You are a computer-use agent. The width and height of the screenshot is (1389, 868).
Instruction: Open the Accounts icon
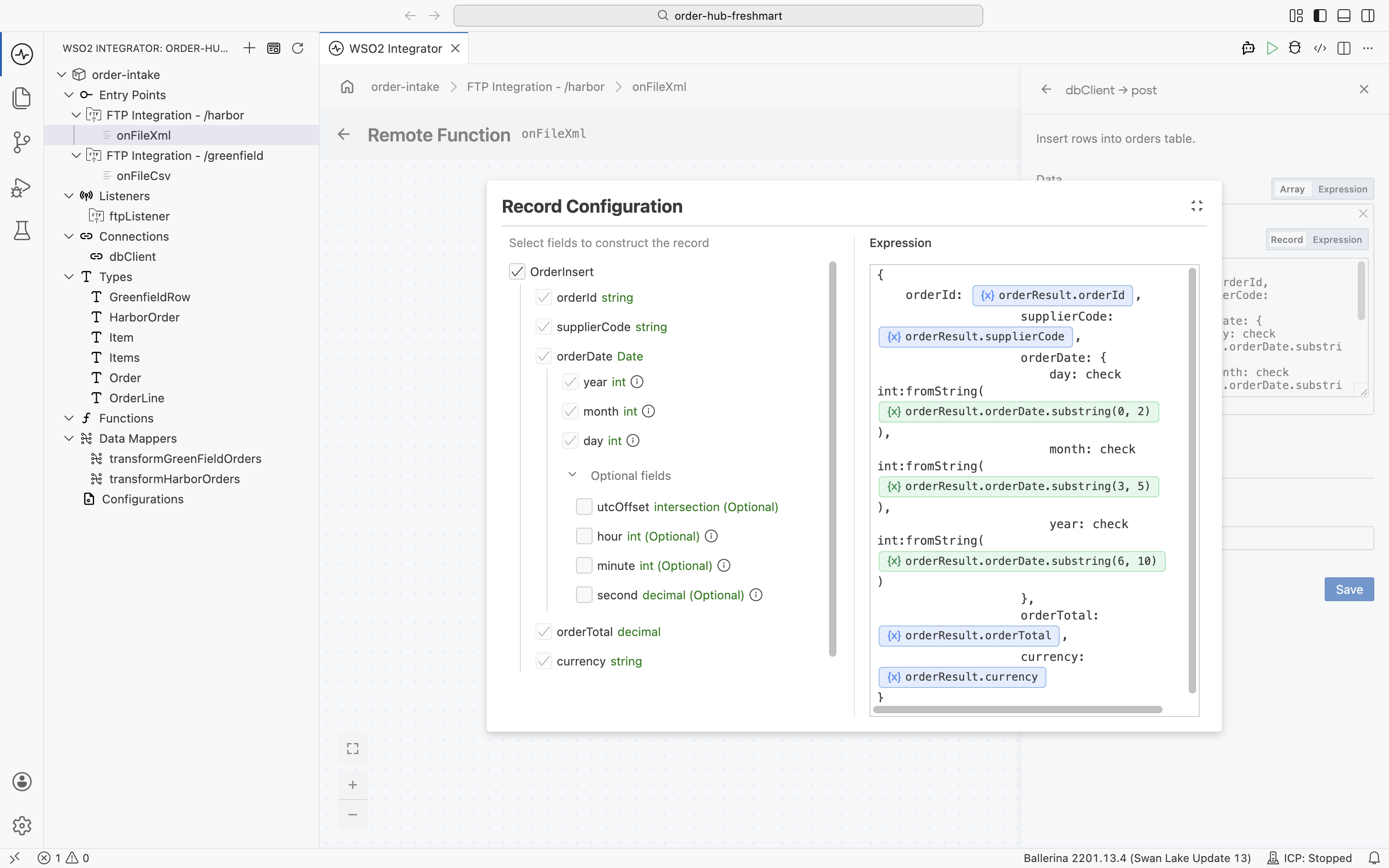coord(22,781)
